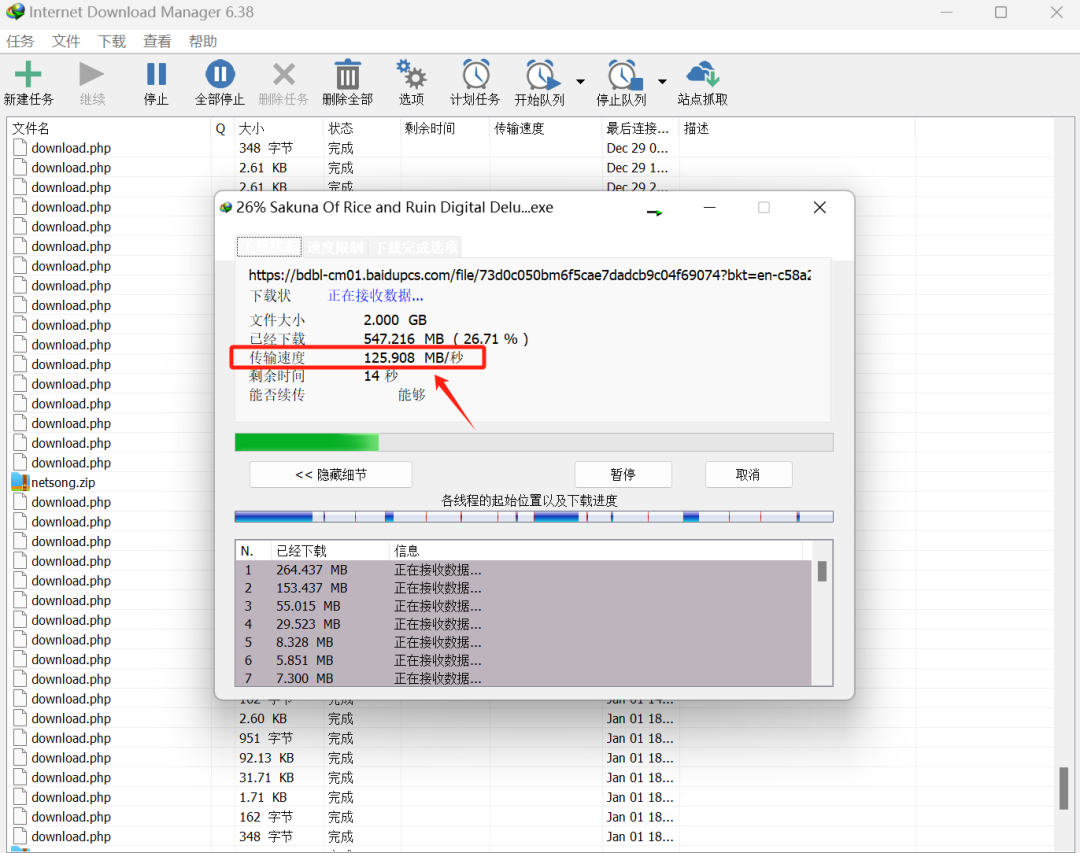
Task: Click the 删除全部 trash can icon
Action: point(348,74)
